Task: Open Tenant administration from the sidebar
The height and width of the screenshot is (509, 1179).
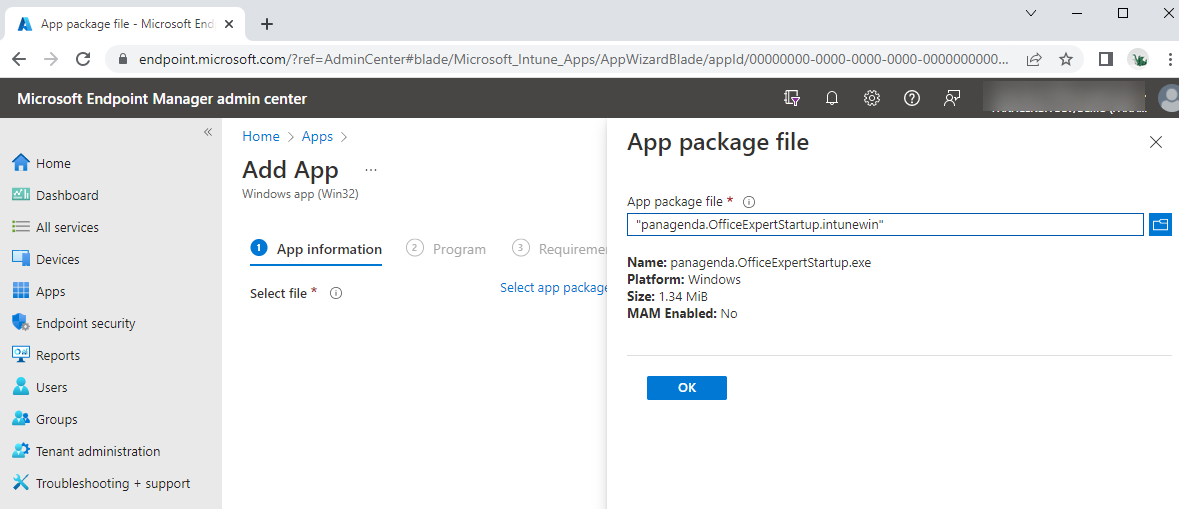Action: (x=97, y=452)
